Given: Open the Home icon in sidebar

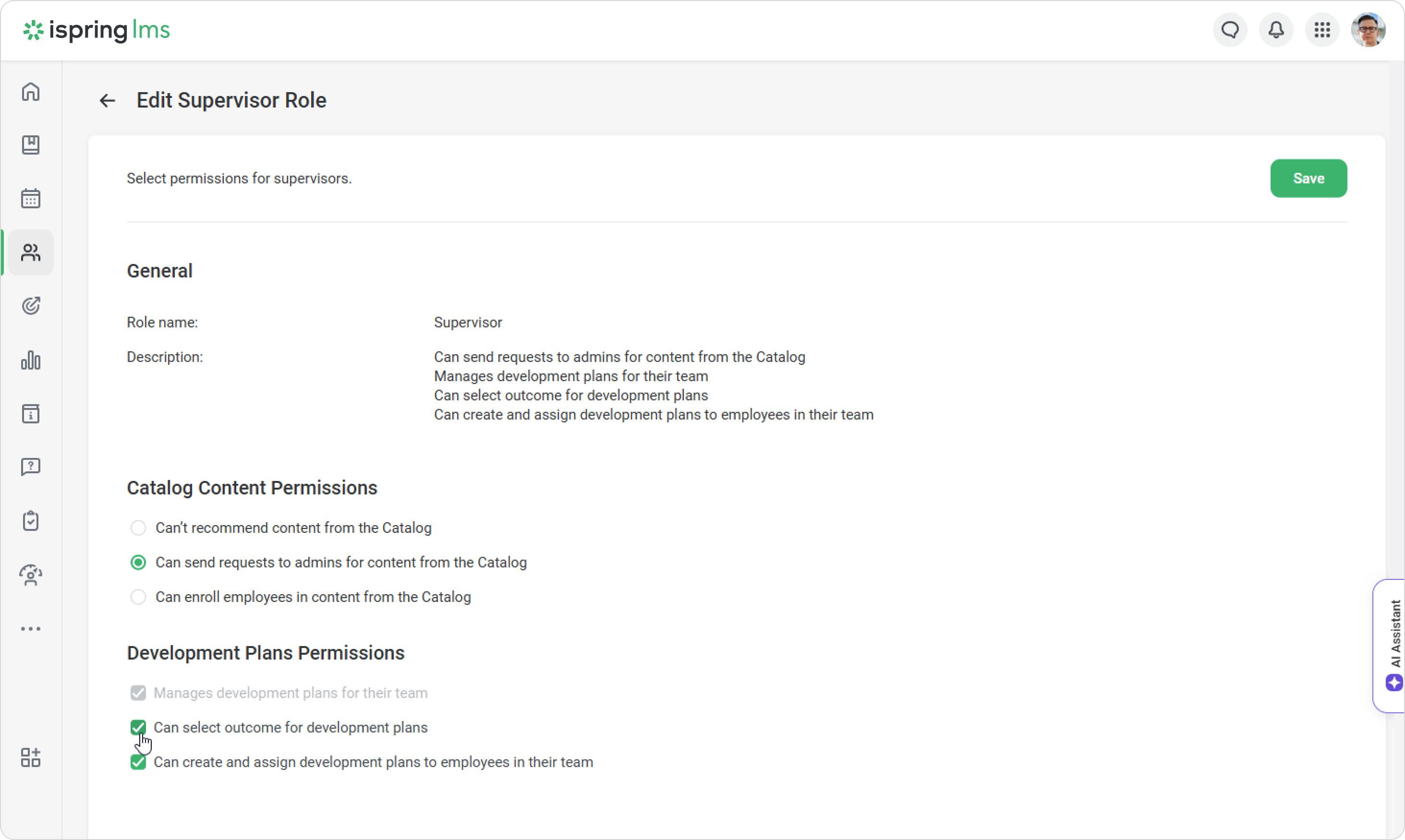Looking at the screenshot, I should point(31,92).
